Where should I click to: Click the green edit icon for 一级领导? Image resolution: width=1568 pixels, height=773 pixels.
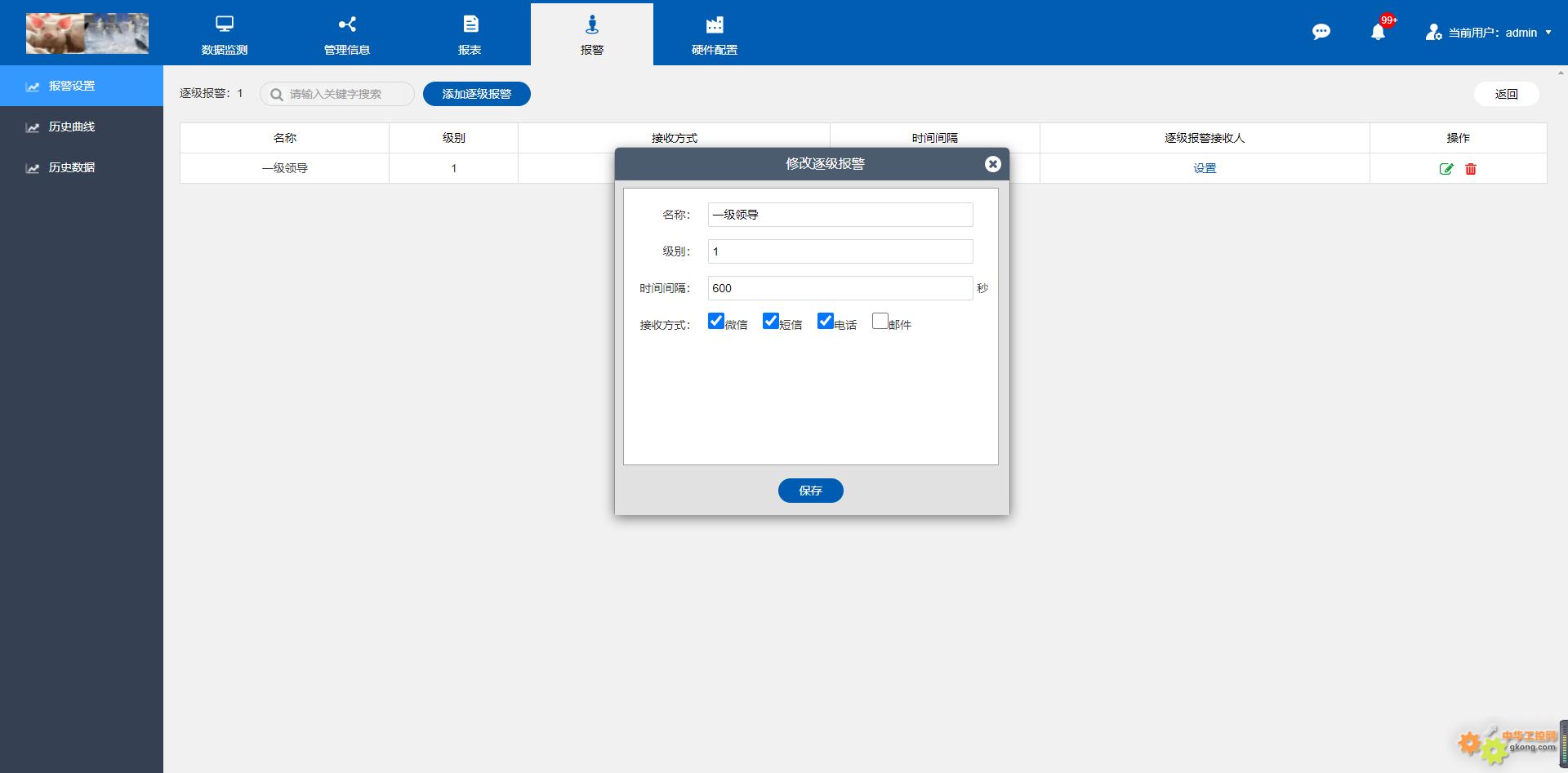tap(1446, 169)
